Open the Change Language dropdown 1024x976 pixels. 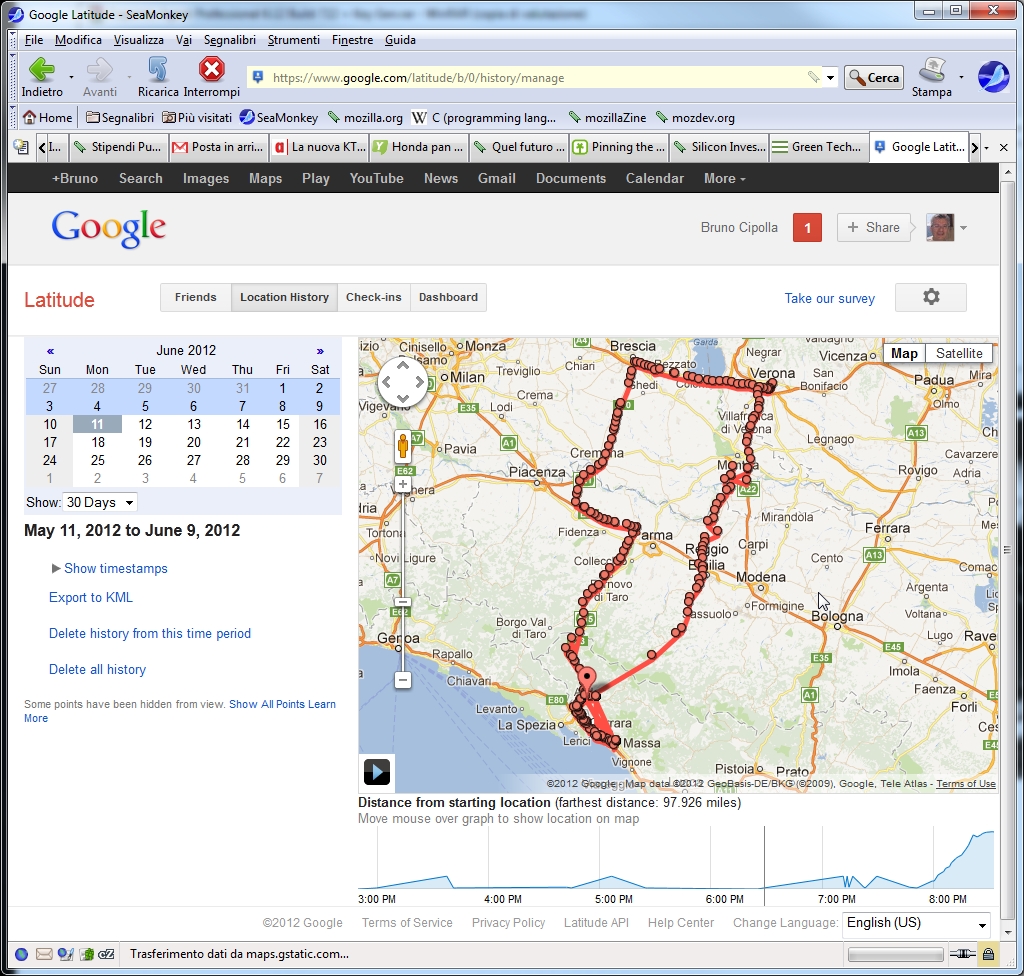[x=916, y=923]
